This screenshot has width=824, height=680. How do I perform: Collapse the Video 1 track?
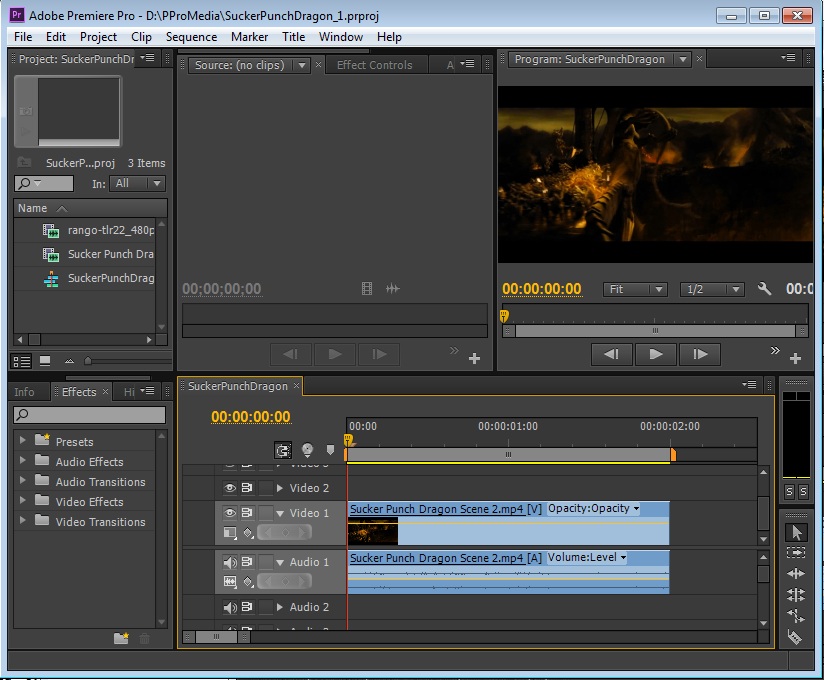280,513
